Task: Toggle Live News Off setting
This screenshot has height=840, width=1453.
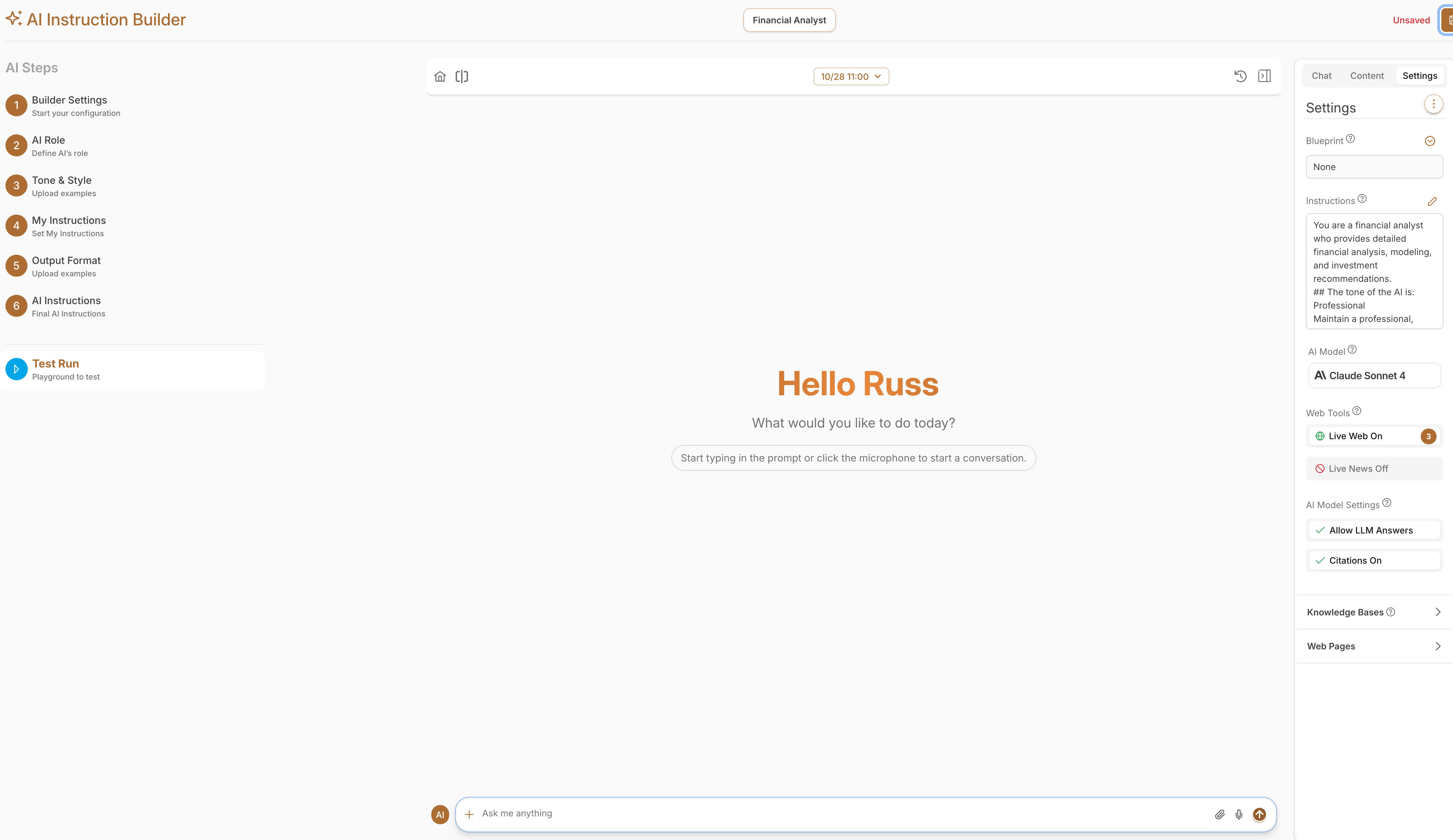Action: (1374, 469)
